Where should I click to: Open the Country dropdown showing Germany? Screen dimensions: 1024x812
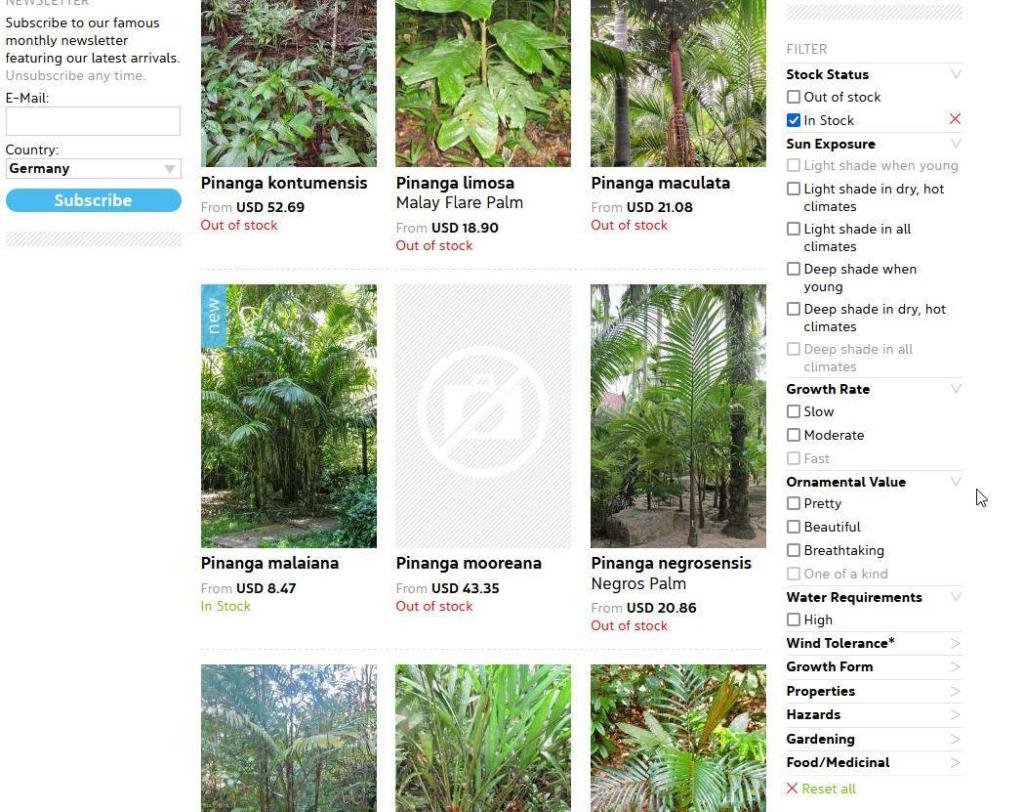93,169
